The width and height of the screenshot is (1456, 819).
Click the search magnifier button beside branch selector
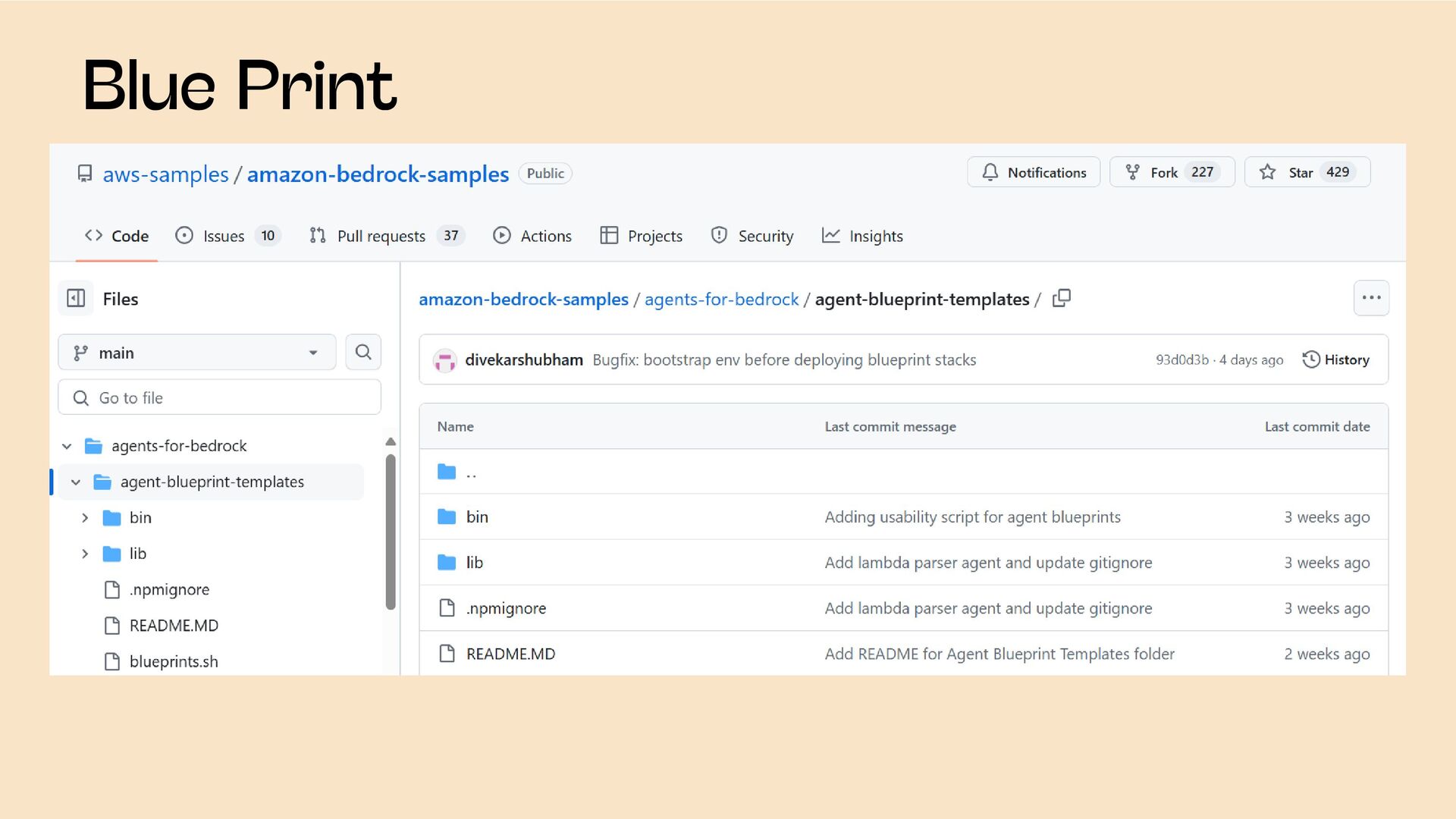pyautogui.click(x=363, y=352)
